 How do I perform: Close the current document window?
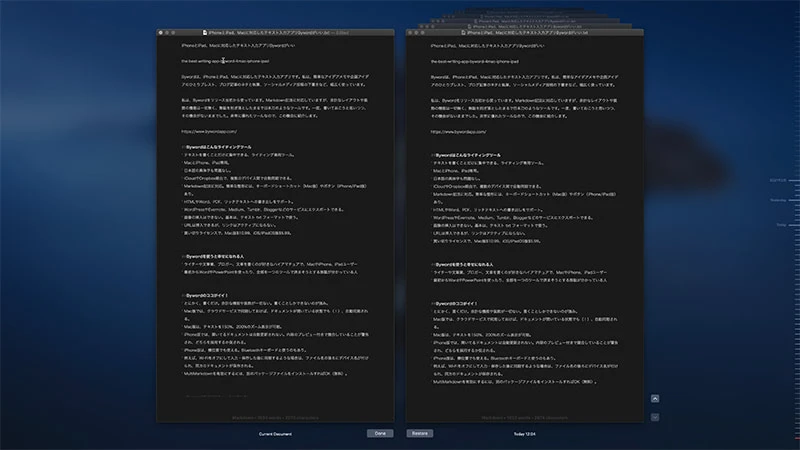(x=160, y=33)
